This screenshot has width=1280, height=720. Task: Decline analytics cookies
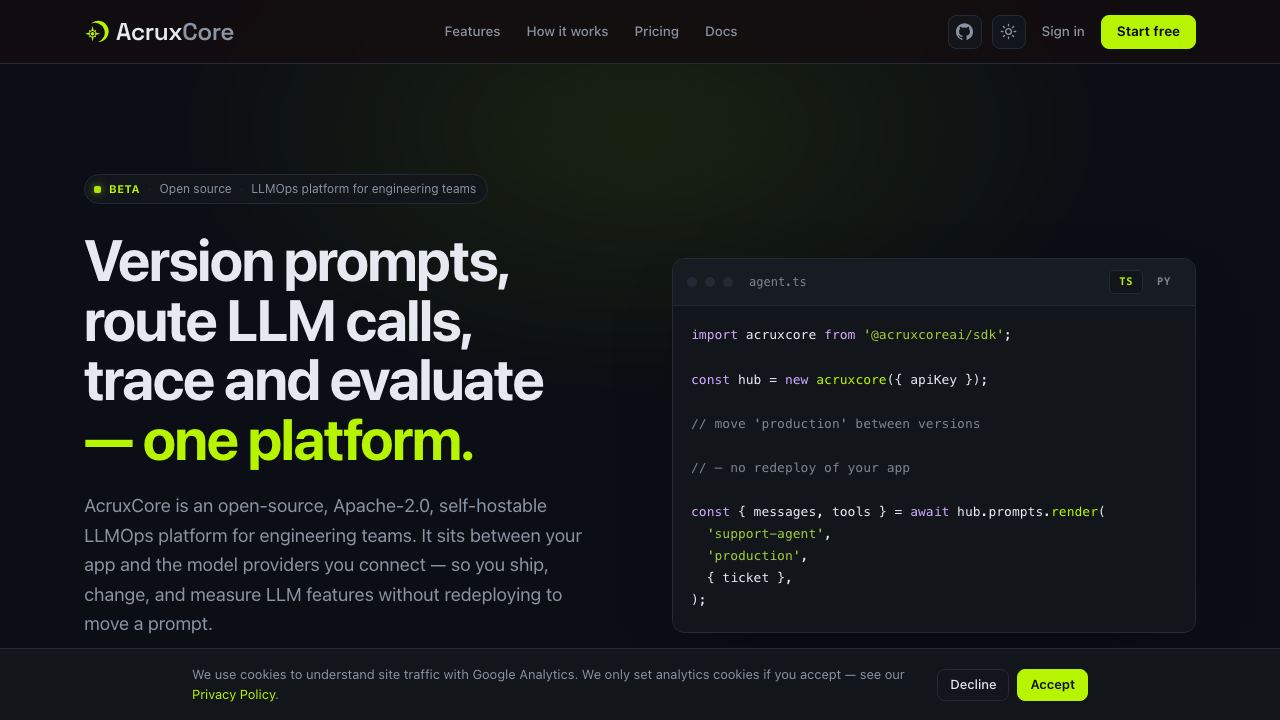click(973, 685)
